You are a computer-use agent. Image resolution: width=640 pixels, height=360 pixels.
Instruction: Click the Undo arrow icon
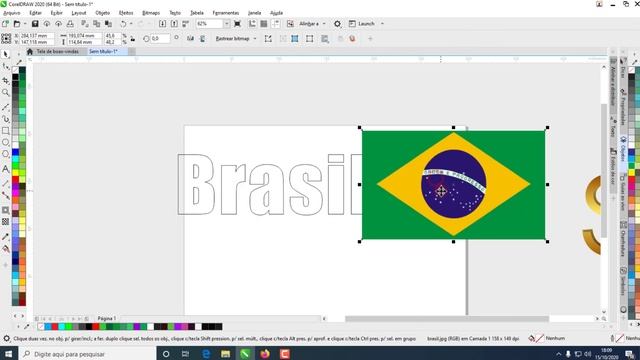[123, 24]
